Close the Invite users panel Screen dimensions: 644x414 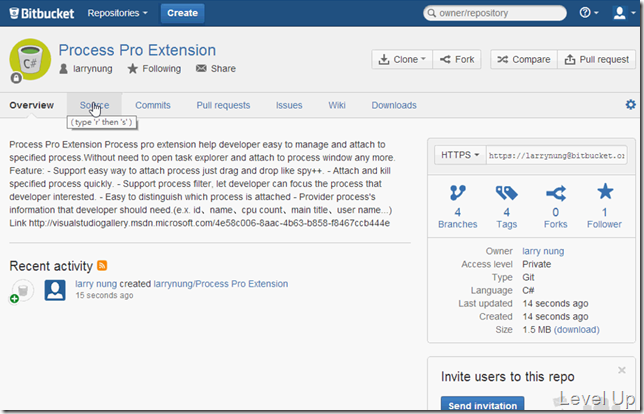[x=622, y=370]
